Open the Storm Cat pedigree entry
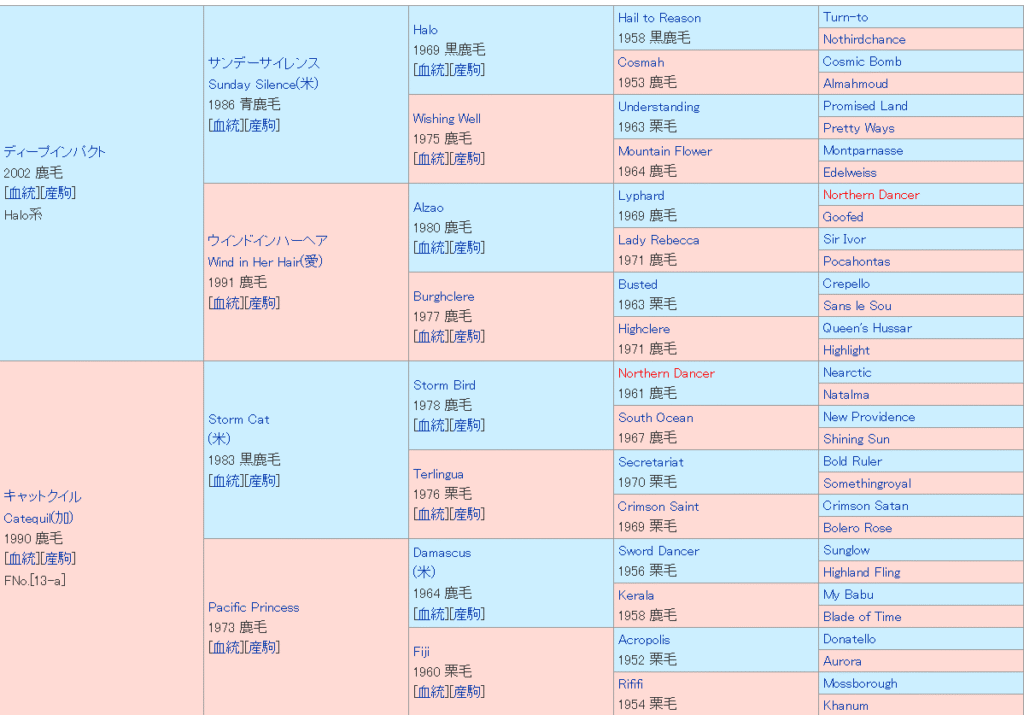Viewport: 1024px width, 715px height. (238, 420)
